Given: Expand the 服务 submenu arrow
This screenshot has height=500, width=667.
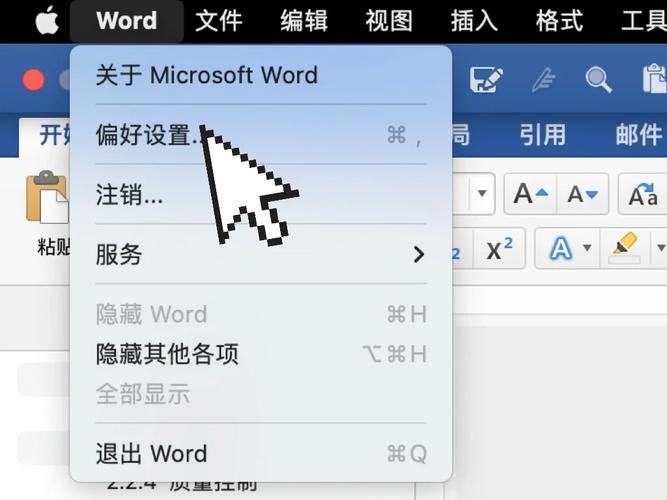Looking at the screenshot, I should coord(419,254).
